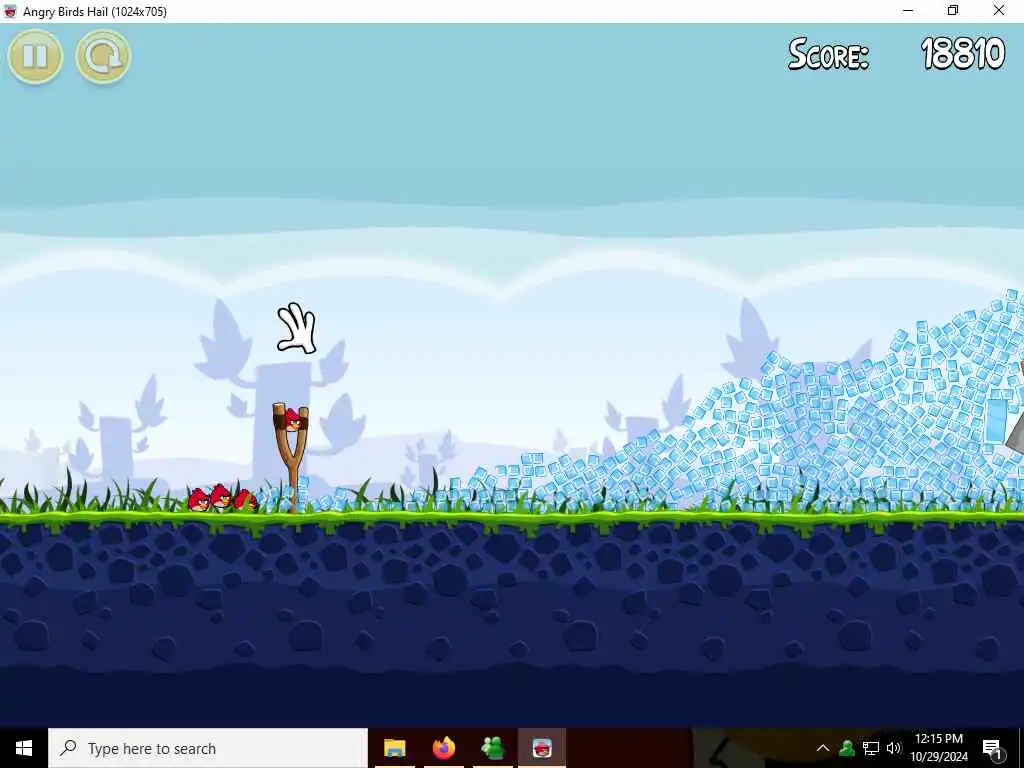Image resolution: width=1024 pixels, height=768 pixels.
Task: Click the 18810 score value
Action: point(963,54)
